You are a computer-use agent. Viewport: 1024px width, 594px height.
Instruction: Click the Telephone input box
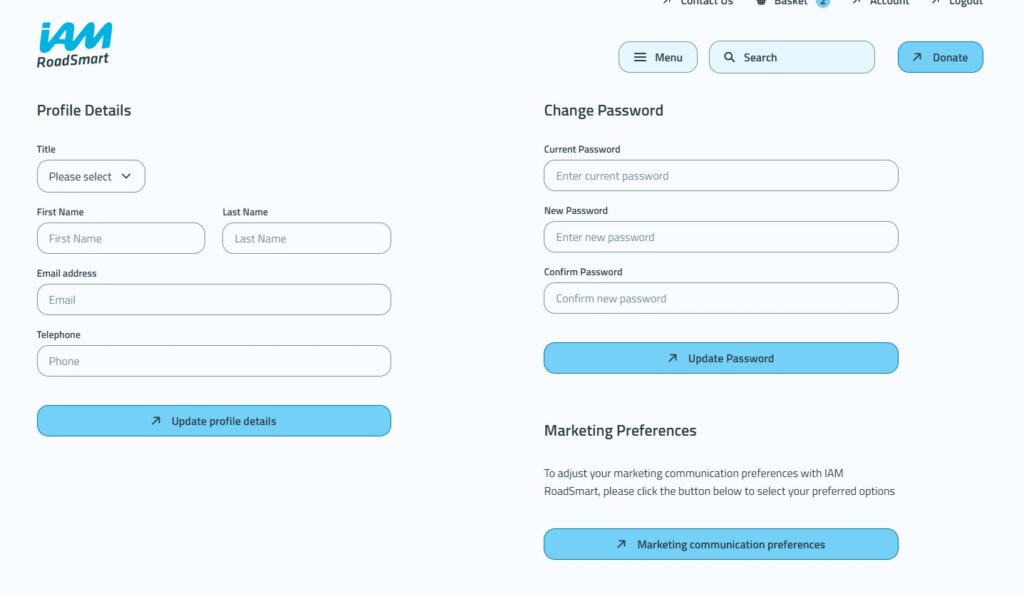coord(214,361)
